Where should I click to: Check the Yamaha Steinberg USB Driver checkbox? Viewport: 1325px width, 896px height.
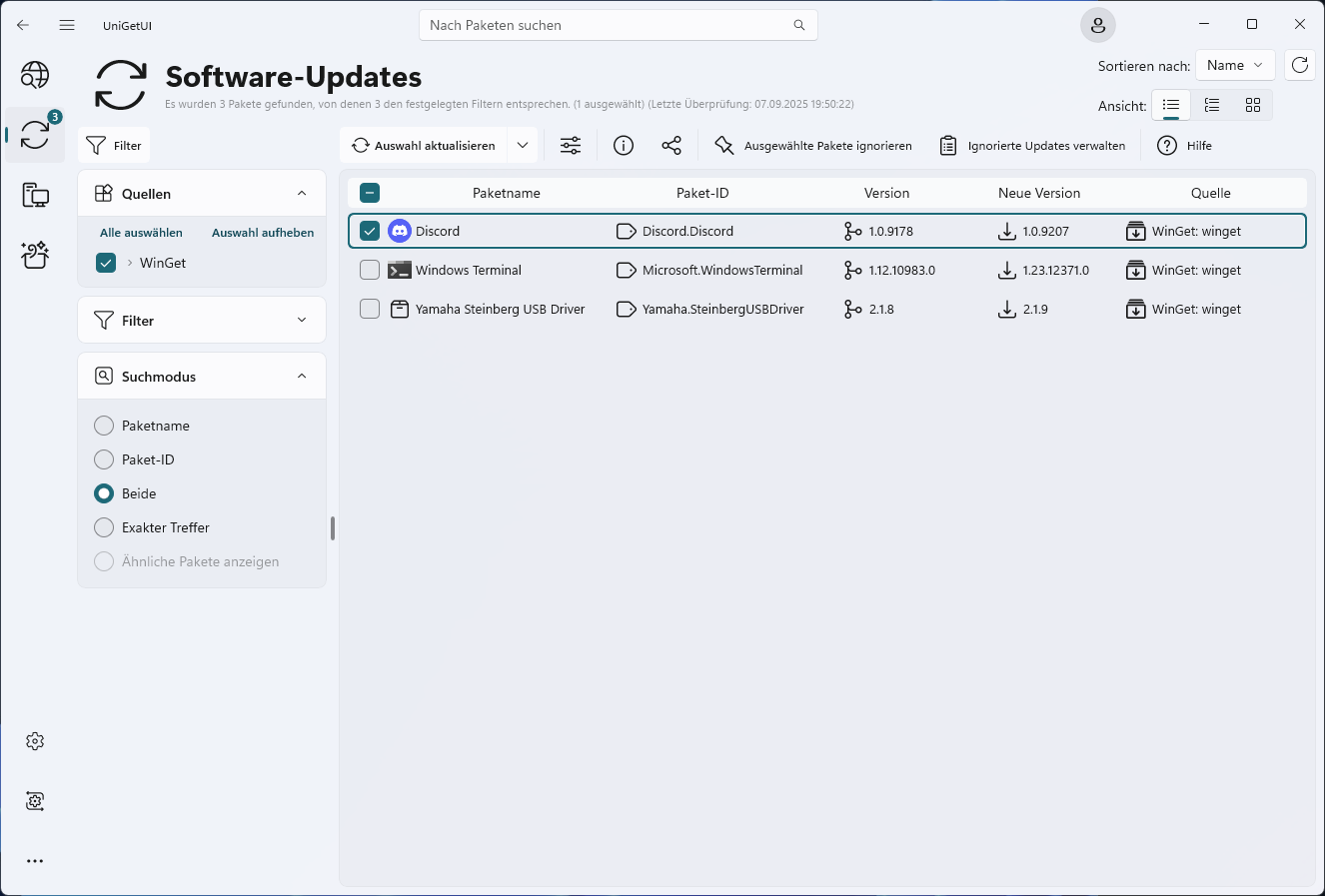pyautogui.click(x=370, y=309)
